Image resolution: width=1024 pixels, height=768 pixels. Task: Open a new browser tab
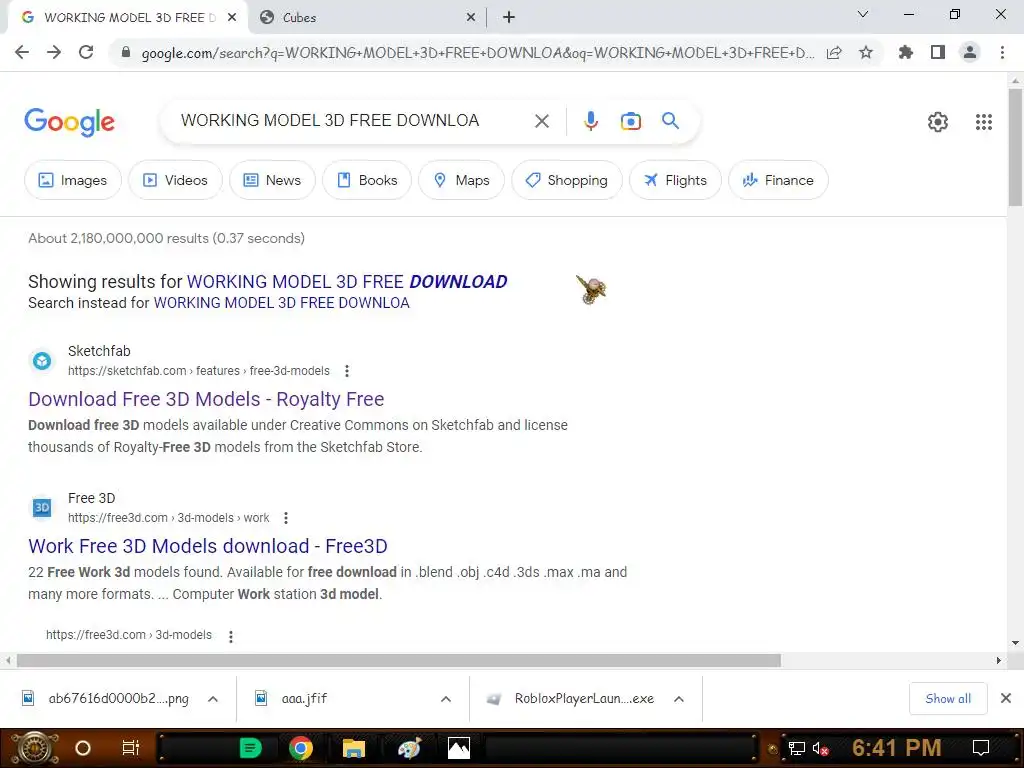pos(509,17)
